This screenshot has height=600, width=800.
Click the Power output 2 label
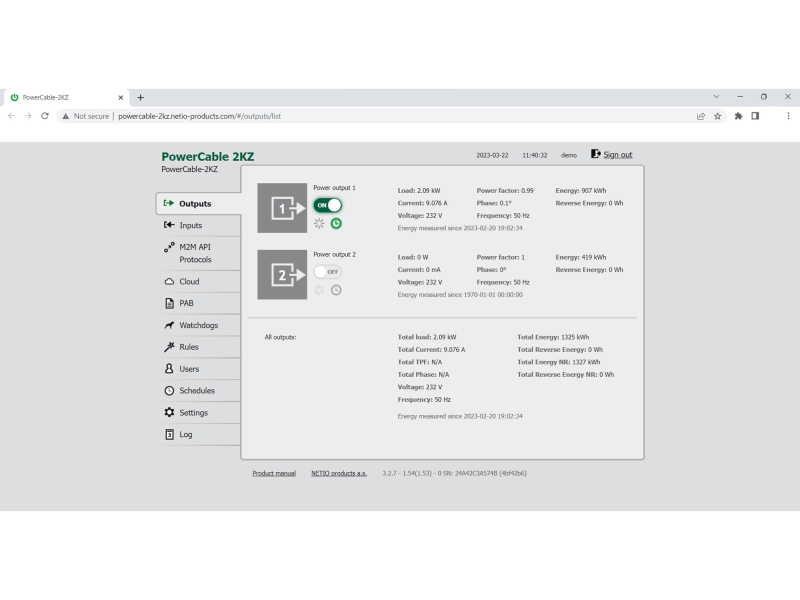[x=334, y=254]
